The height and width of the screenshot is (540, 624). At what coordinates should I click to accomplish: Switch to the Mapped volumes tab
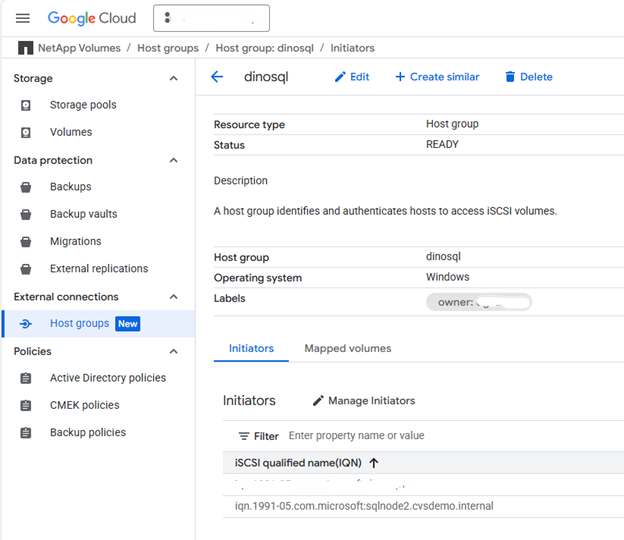click(x=347, y=348)
